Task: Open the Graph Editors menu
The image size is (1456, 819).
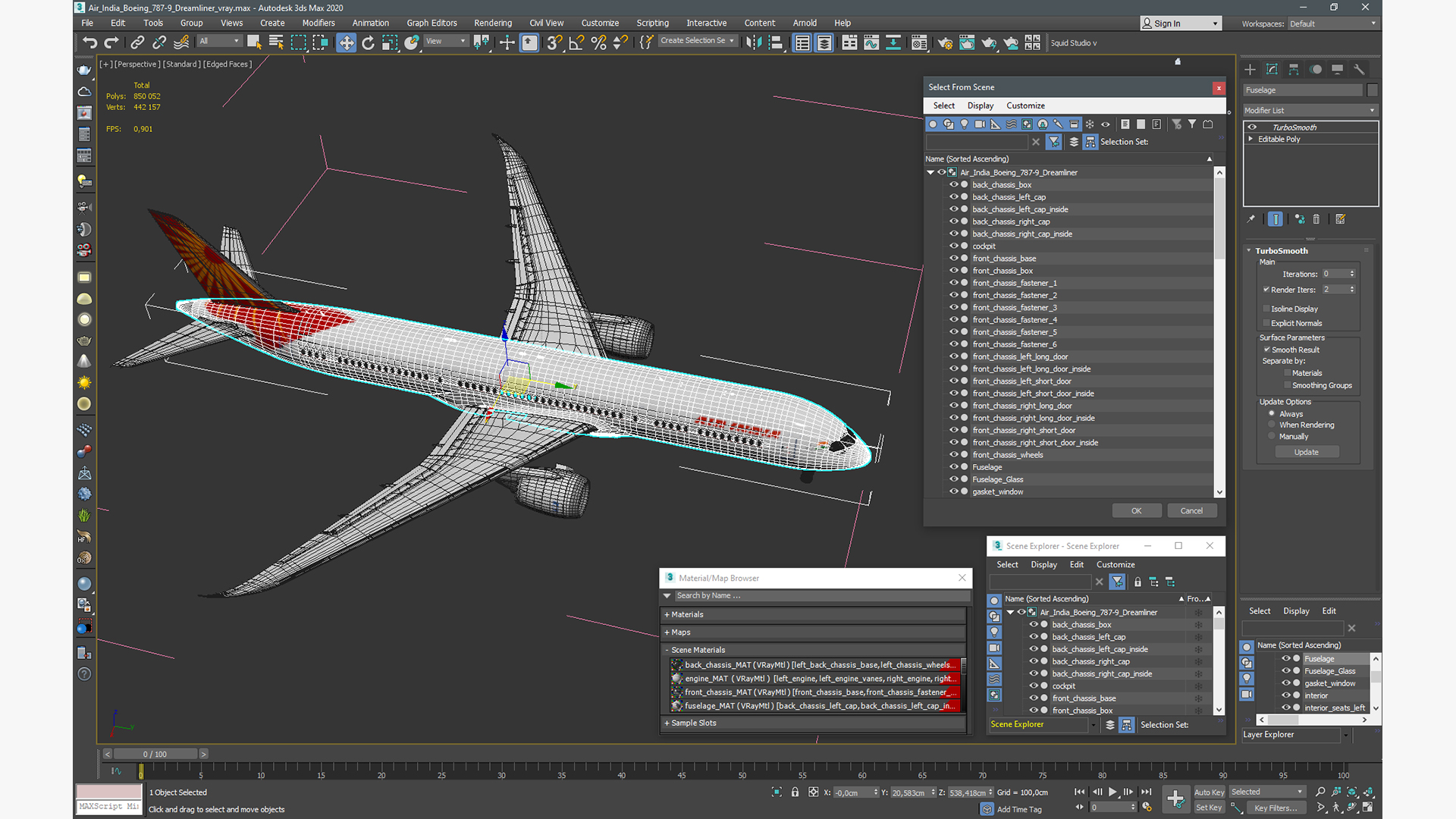Action: 431,24
